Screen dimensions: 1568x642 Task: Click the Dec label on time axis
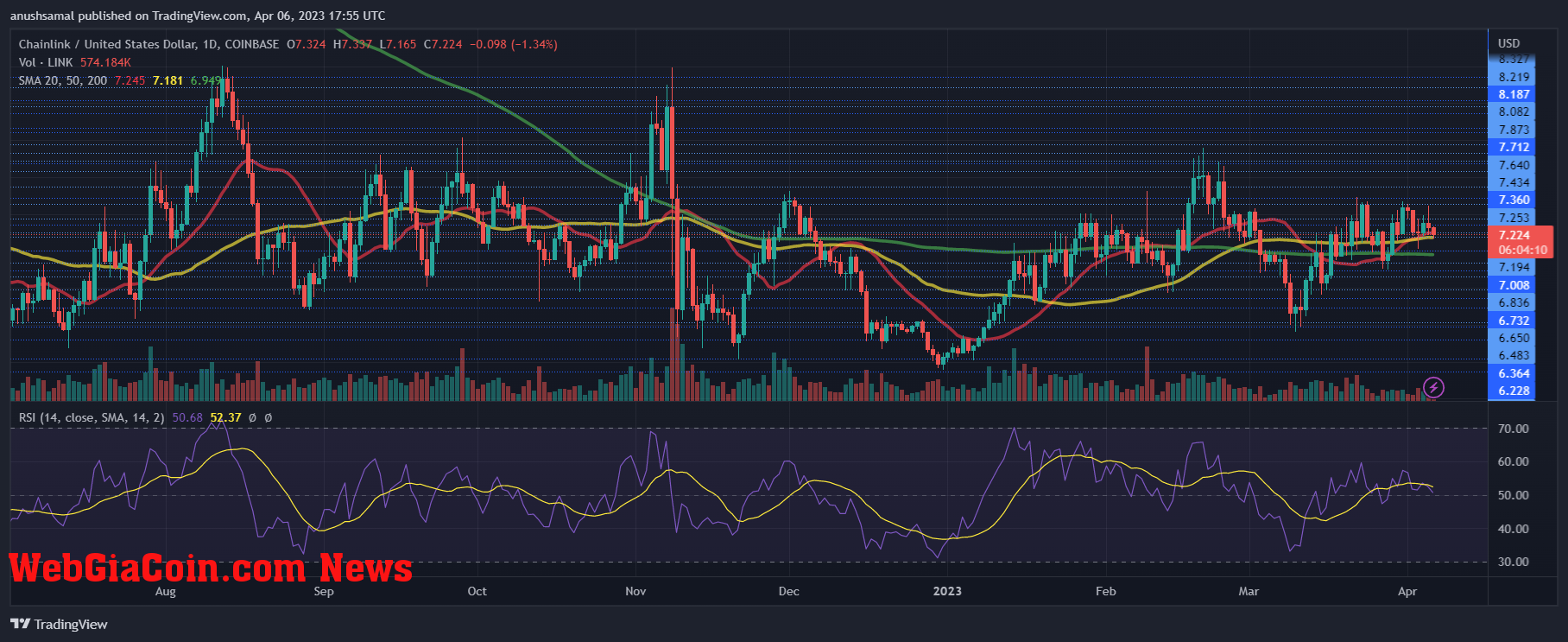pyautogui.click(x=788, y=592)
